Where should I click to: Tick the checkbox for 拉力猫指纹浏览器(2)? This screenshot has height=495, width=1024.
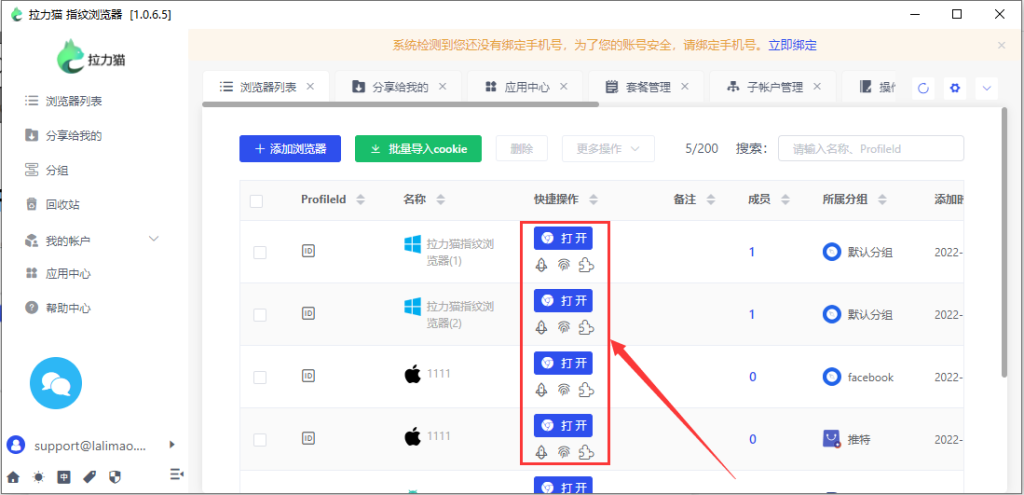click(x=260, y=315)
